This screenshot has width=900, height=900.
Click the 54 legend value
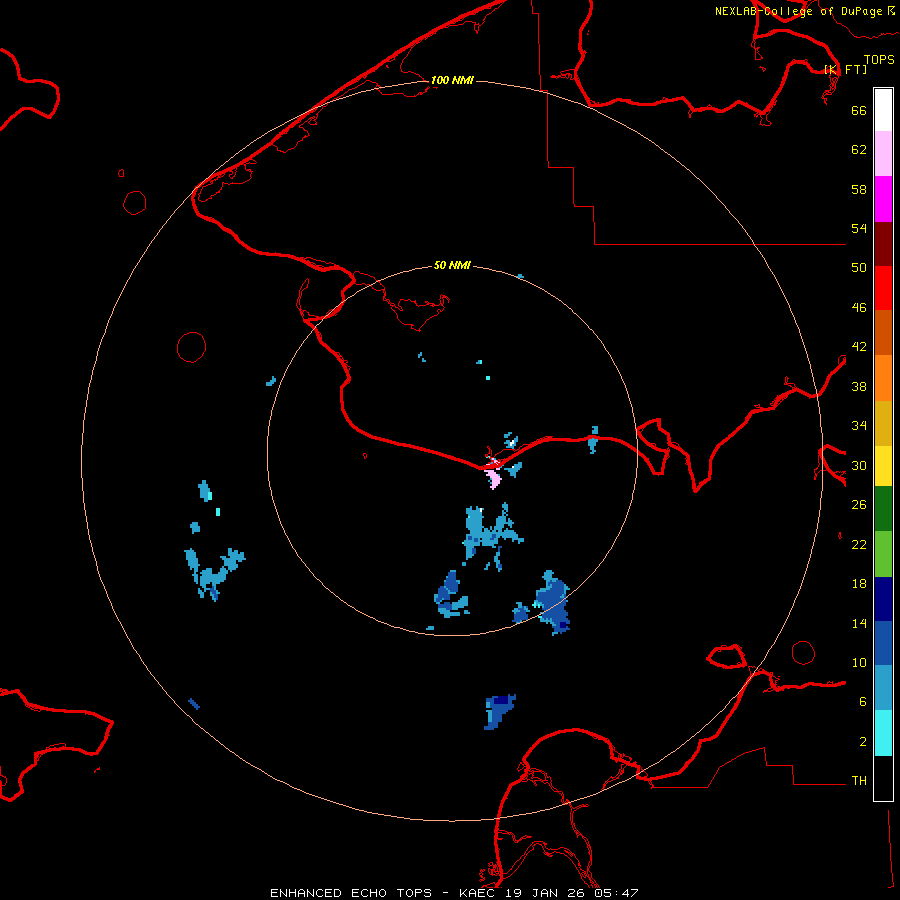click(x=859, y=228)
